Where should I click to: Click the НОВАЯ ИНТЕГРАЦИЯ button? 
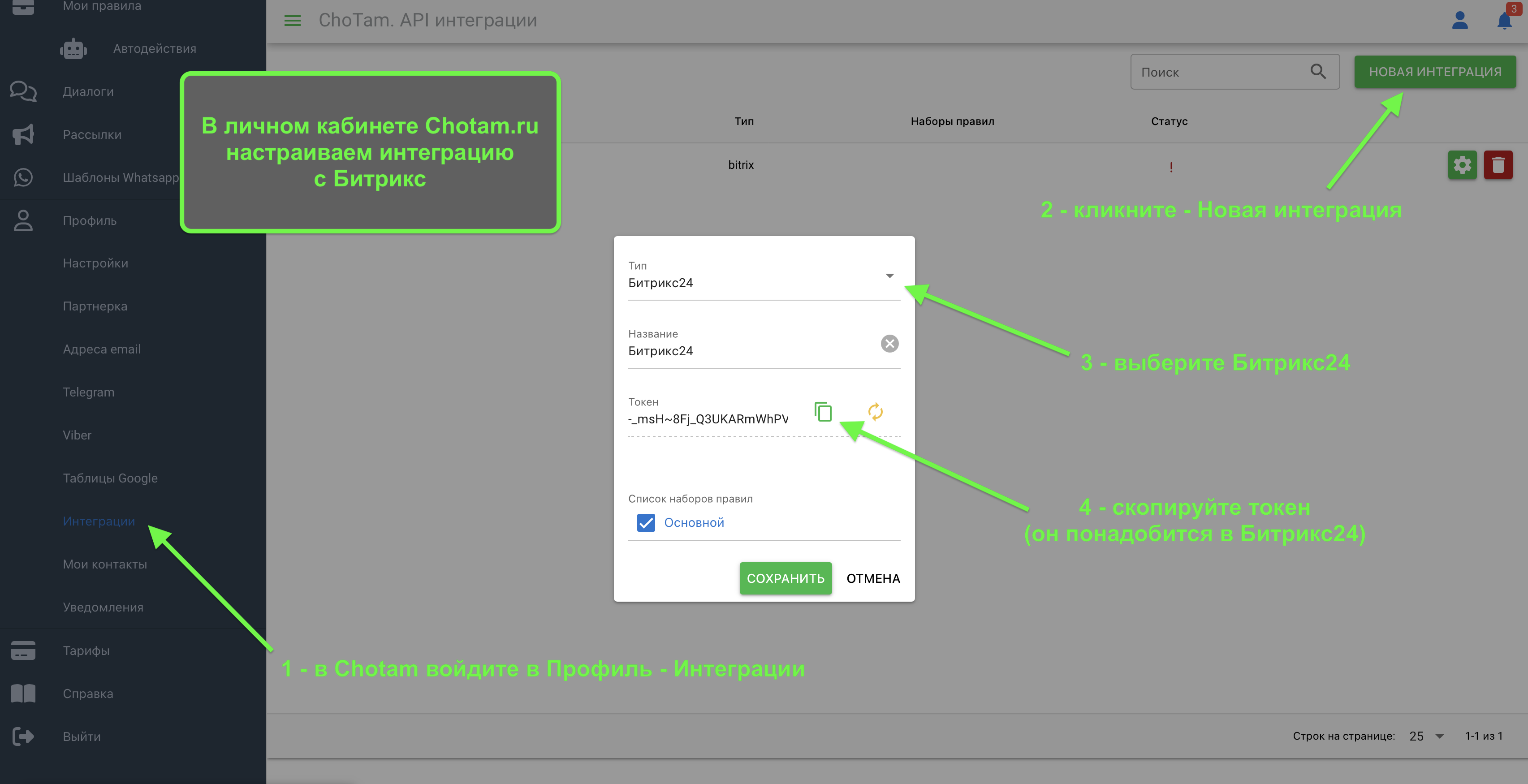point(1434,72)
